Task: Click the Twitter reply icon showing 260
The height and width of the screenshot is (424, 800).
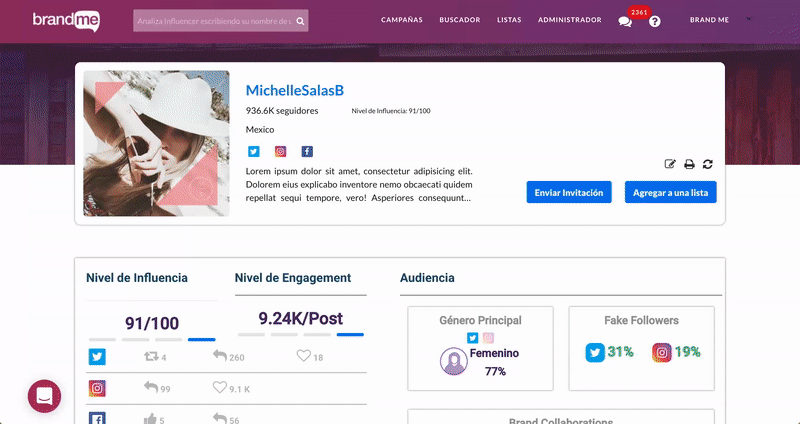Action: click(220, 355)
